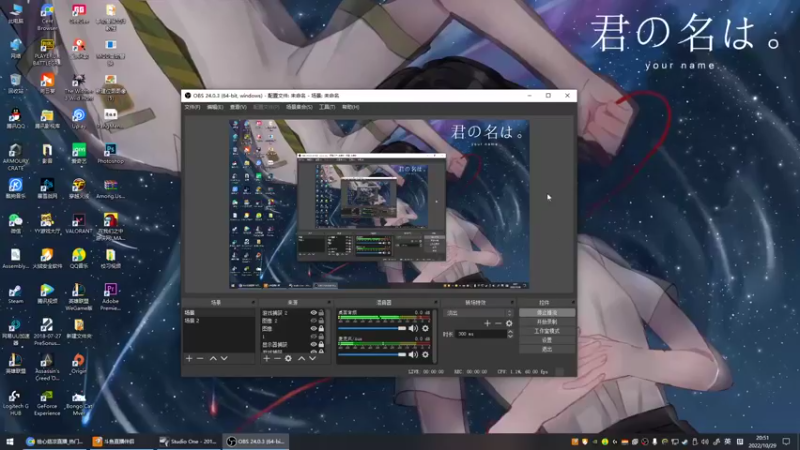The height and width of the screenshot is (450, 800).
Task: Switch to Studio One taskbar window
Action: click(188, 441)
